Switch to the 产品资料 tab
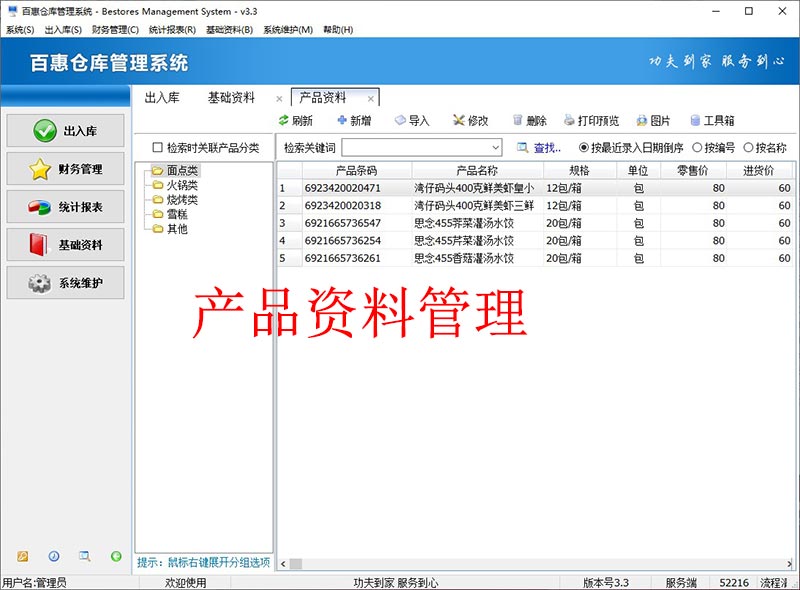 tap(322, 97)
